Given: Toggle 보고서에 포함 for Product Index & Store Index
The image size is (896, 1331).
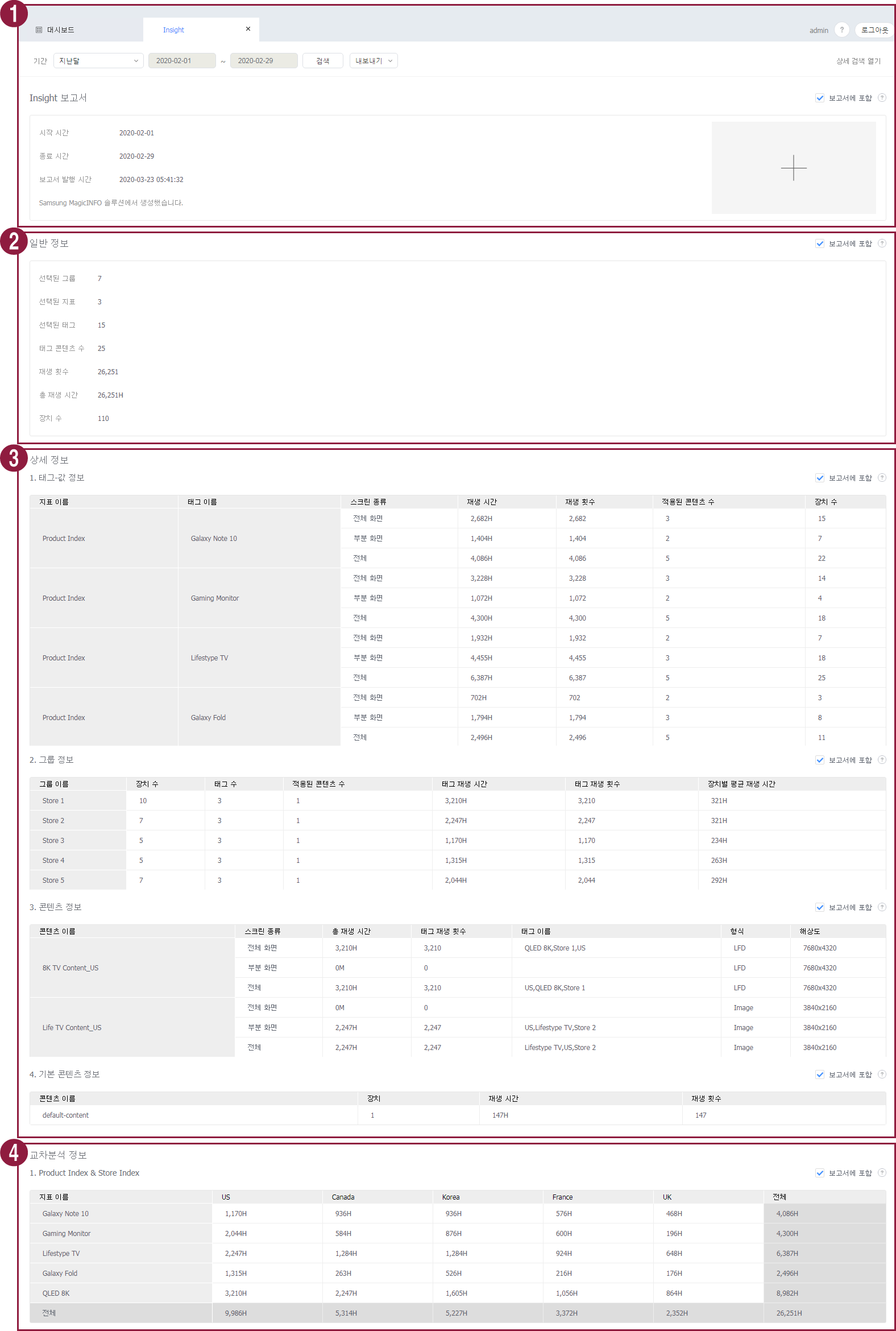Looking at the screenshot, I should pyautogui.click(x=819, y=1173).
